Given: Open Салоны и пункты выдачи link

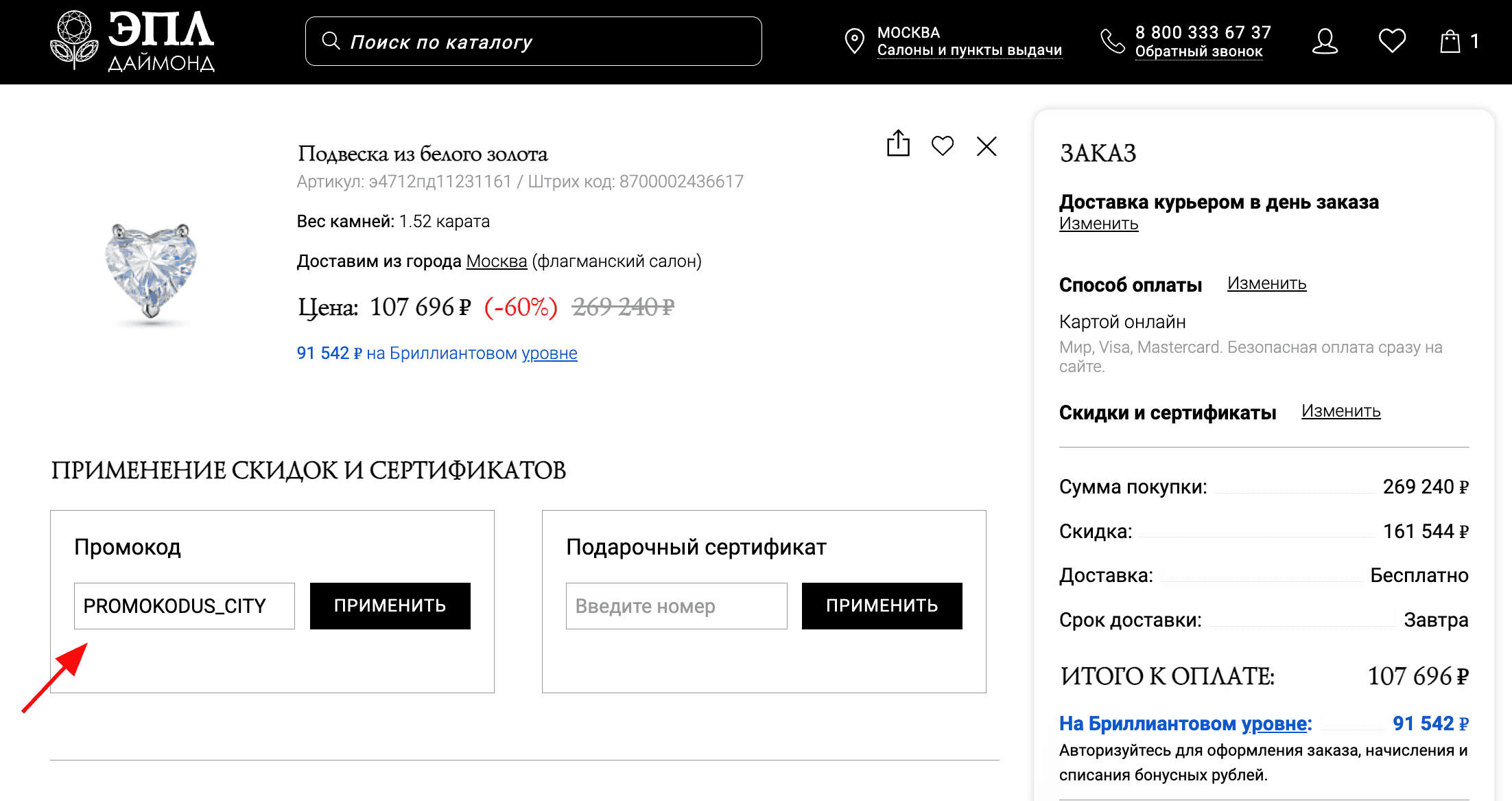Looking at the screenshot, I should pyautogui.click(x=970, y=49).
